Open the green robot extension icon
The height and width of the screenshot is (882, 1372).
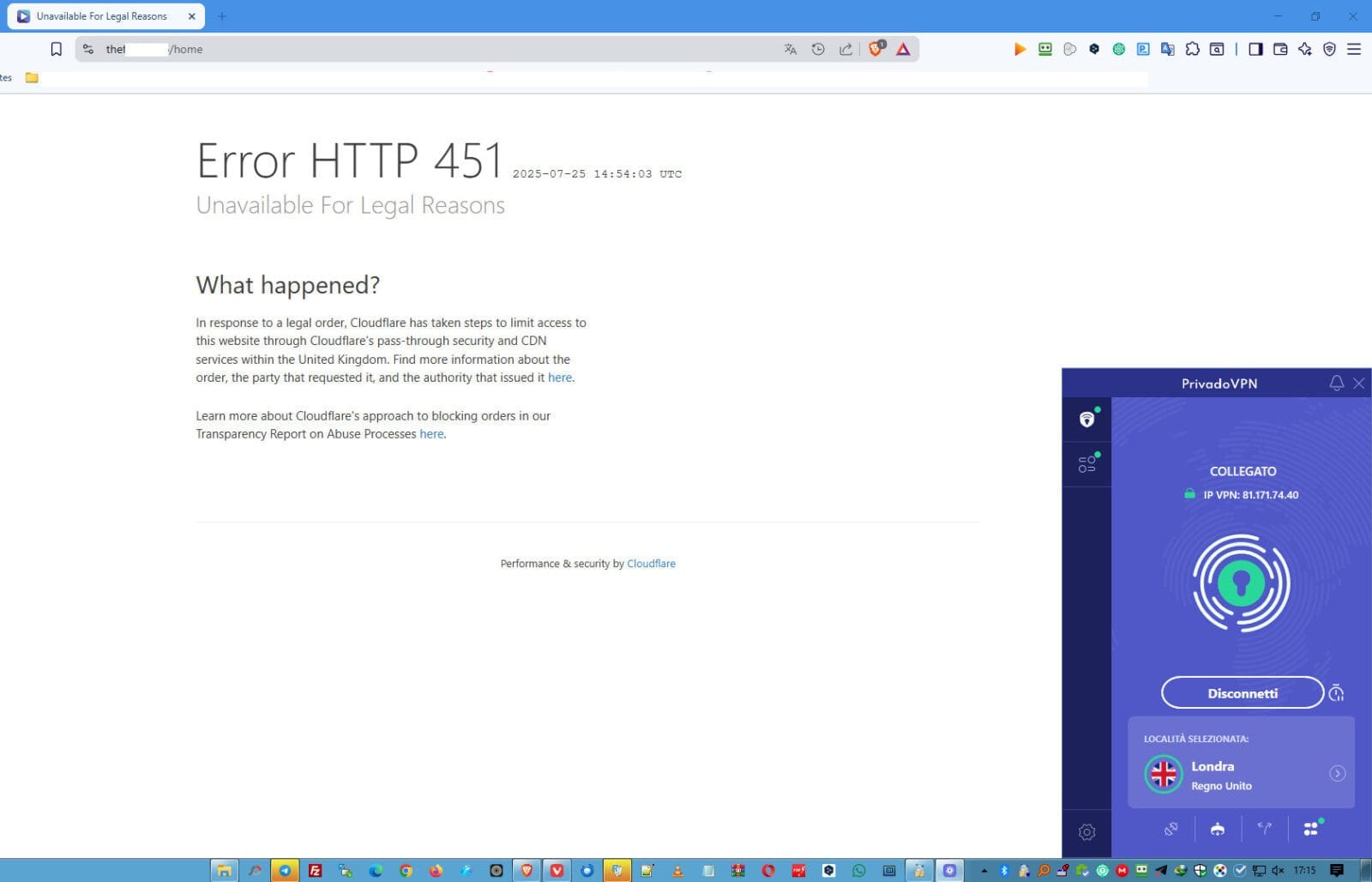pos(1044,49)
